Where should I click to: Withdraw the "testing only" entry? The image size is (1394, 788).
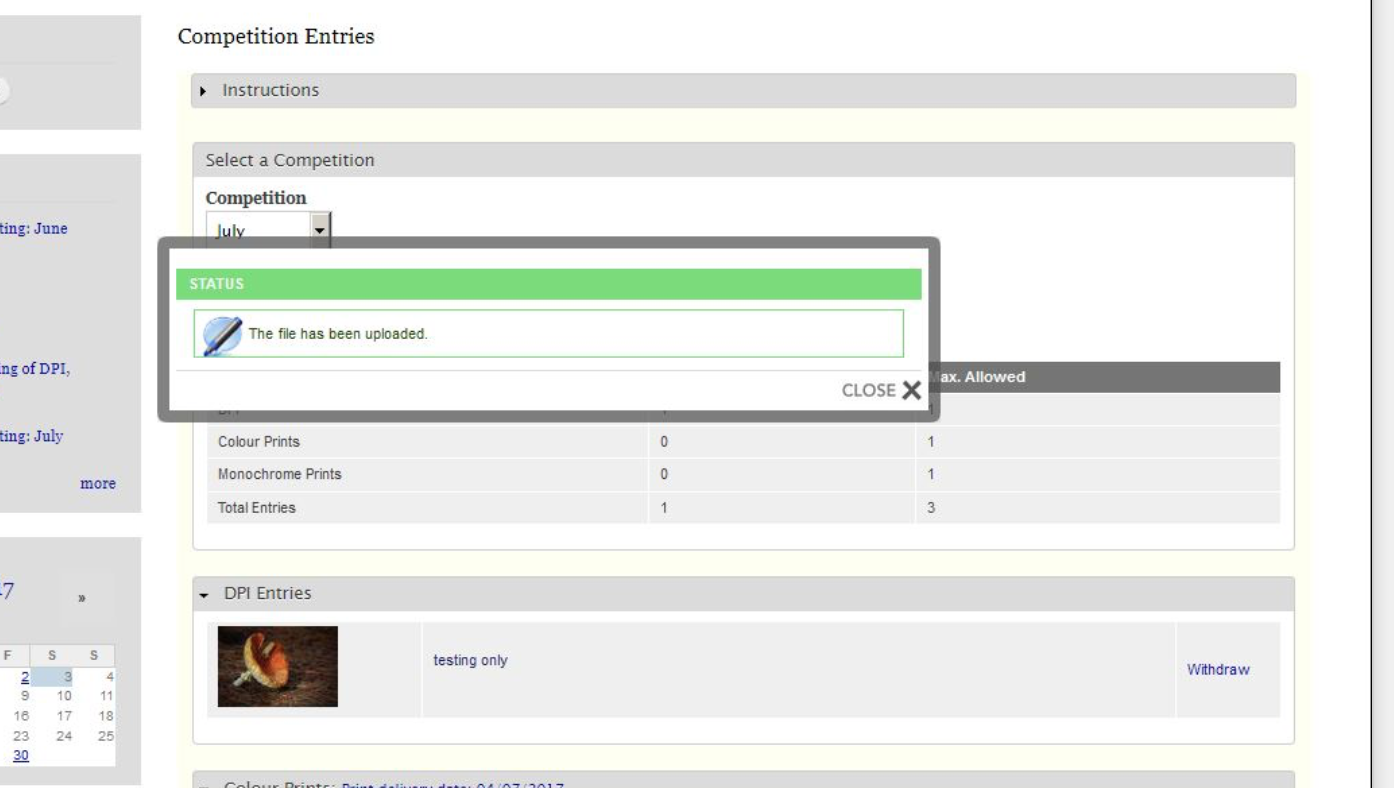[x=1218, y=670]
